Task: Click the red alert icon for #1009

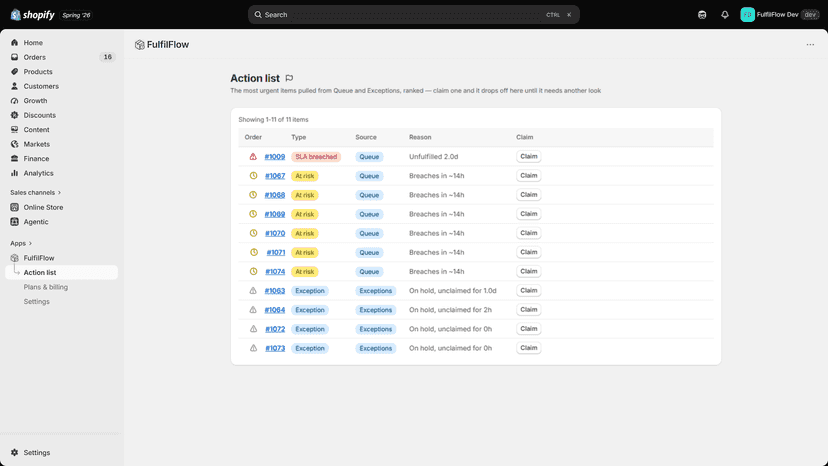Action: pyautogui.click(x=253, y=156)
